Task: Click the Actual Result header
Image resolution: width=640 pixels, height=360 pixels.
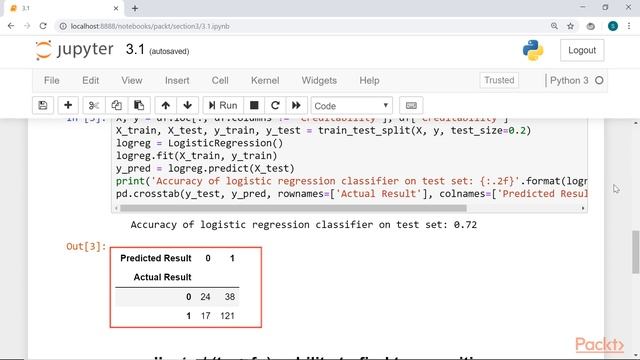Action: pos(162,277)
